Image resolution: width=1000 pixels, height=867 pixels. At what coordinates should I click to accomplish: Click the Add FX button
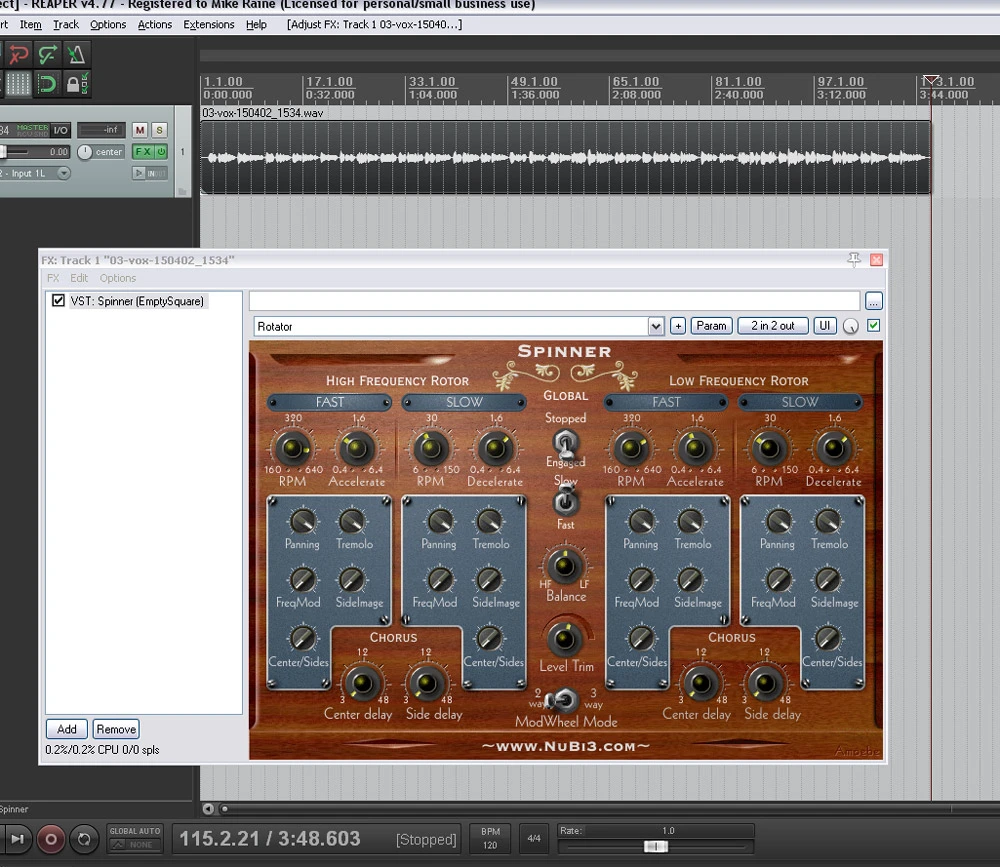[66, 729]
